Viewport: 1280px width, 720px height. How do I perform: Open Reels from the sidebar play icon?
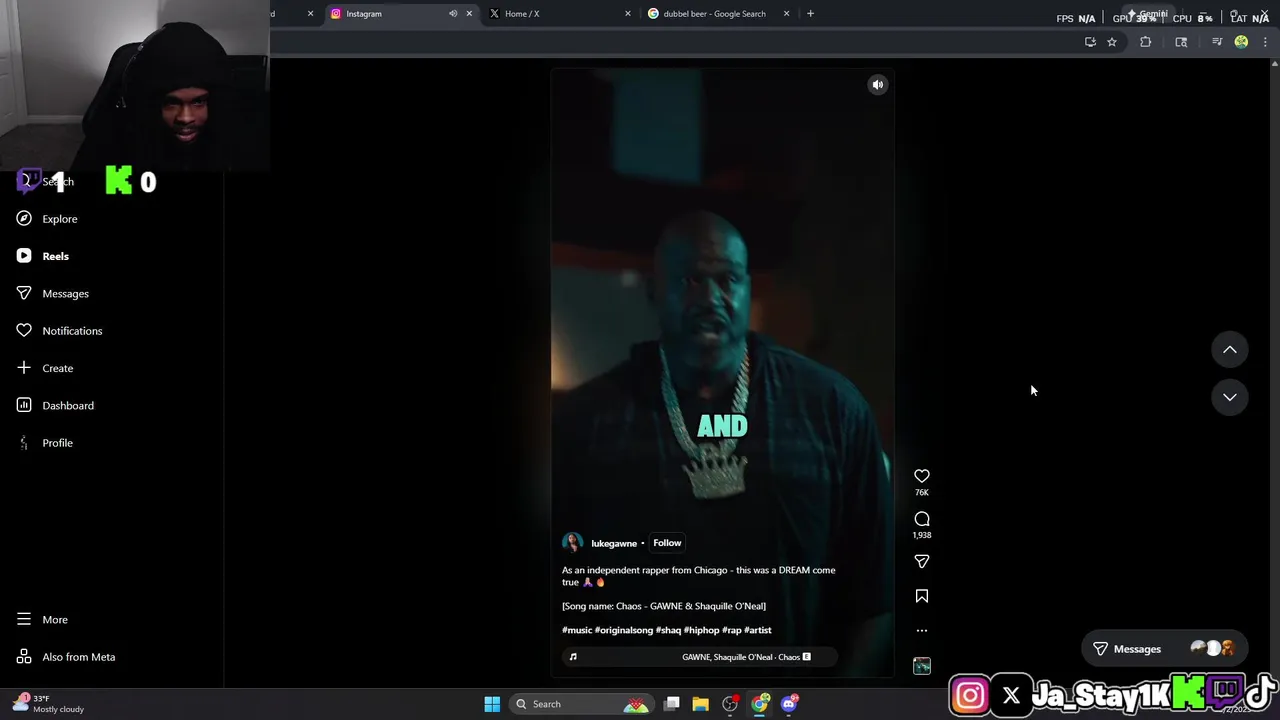point(24,256)
